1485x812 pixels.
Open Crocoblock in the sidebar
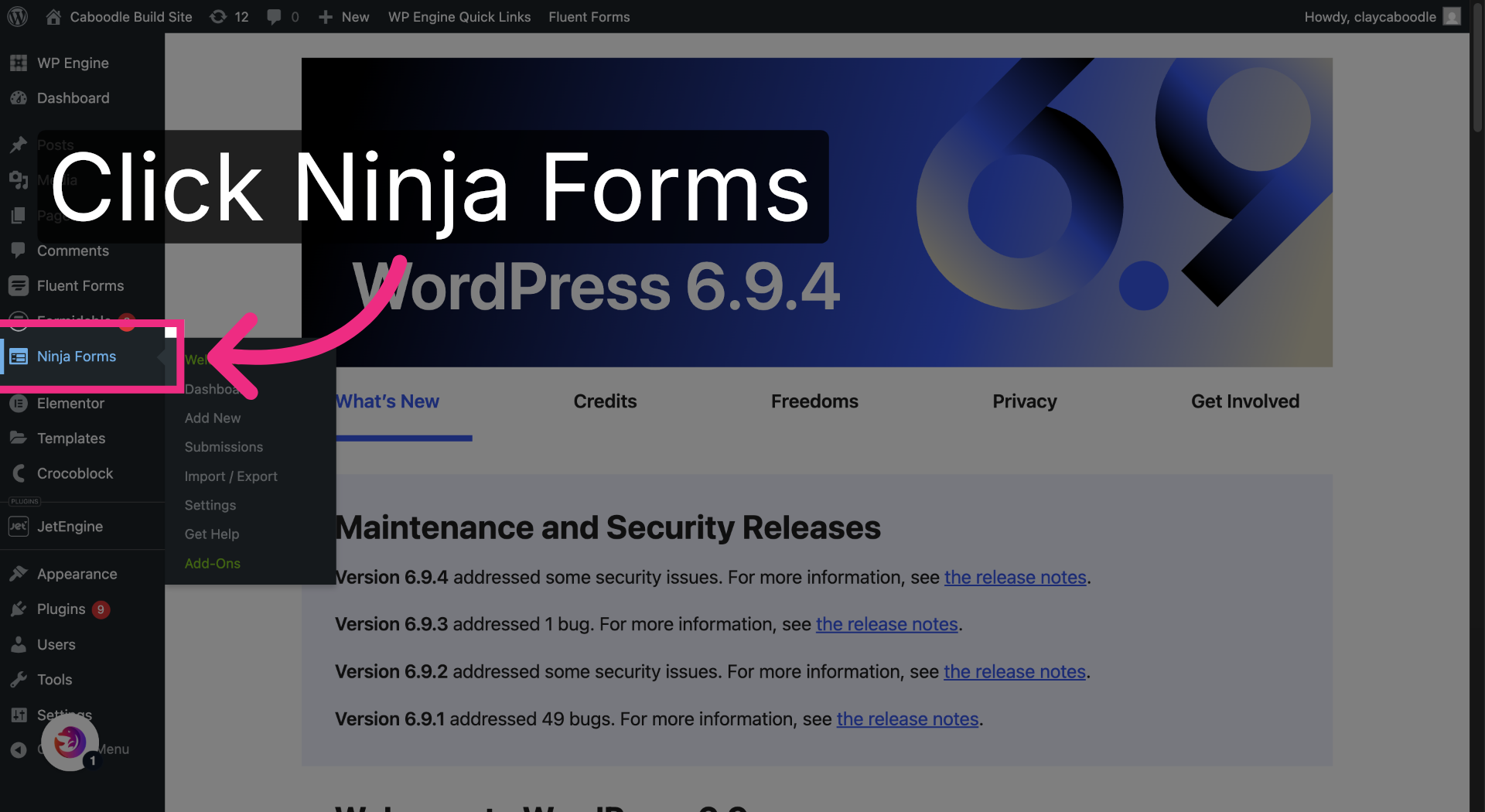75,473
